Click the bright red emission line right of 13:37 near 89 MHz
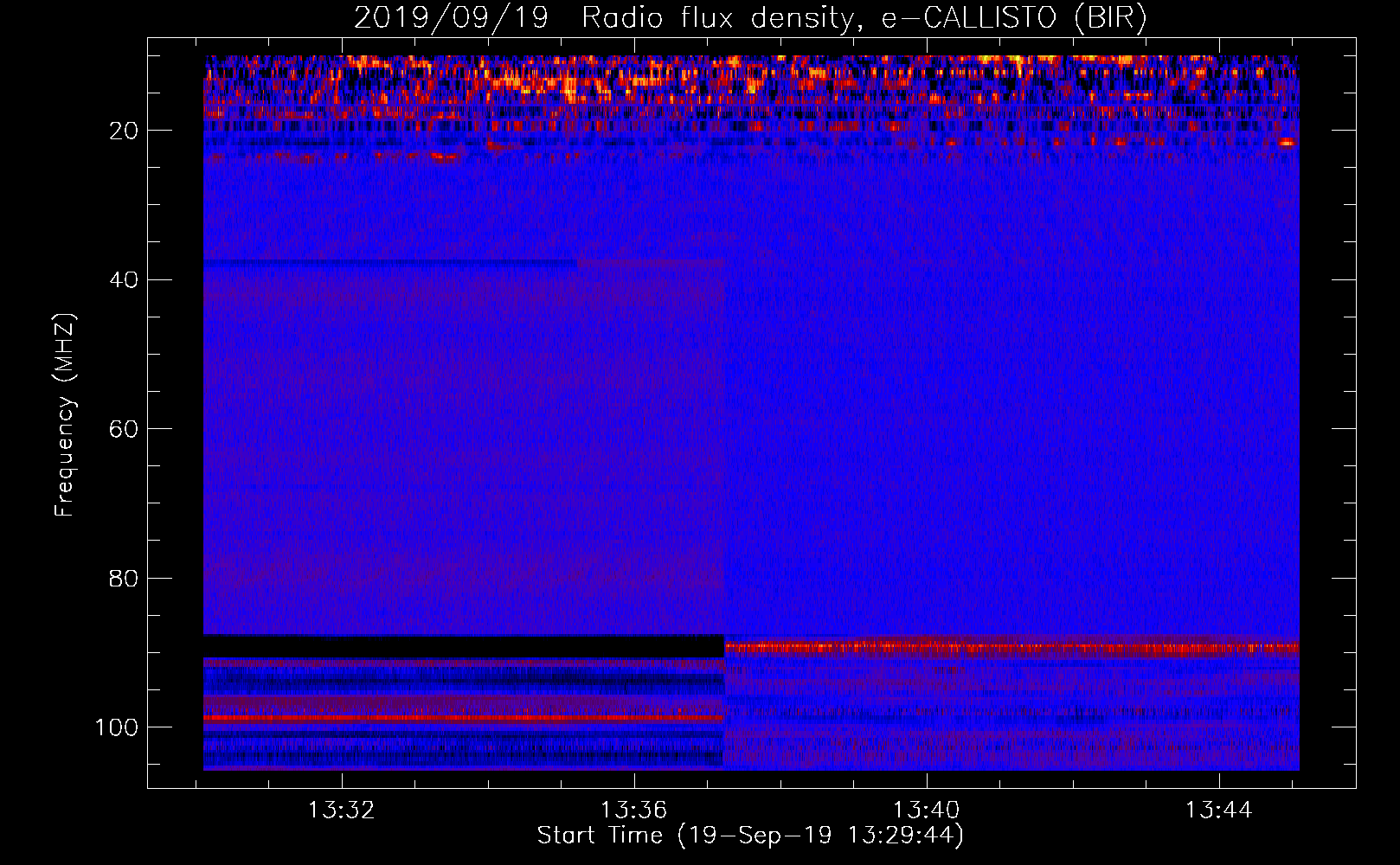The height and width of the screenshot is (865, 1400). [x=1011, y=647]
